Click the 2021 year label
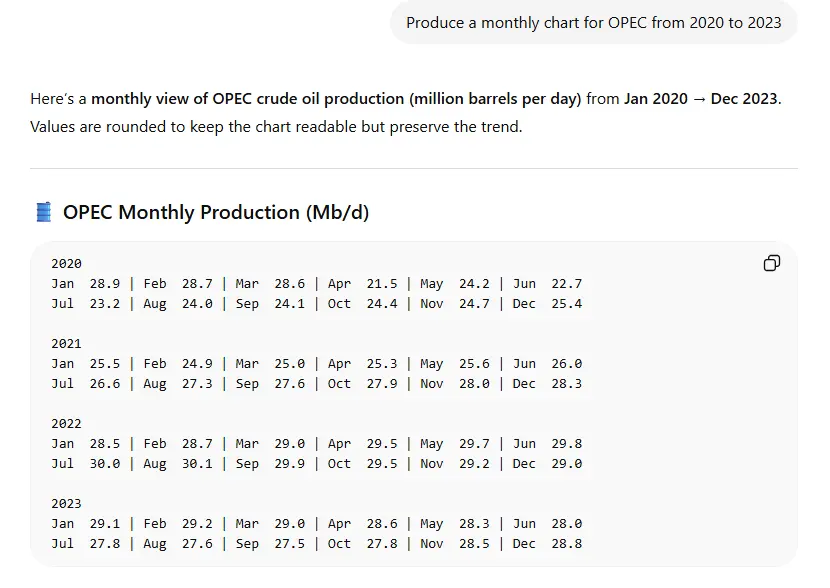 [66, 344]
